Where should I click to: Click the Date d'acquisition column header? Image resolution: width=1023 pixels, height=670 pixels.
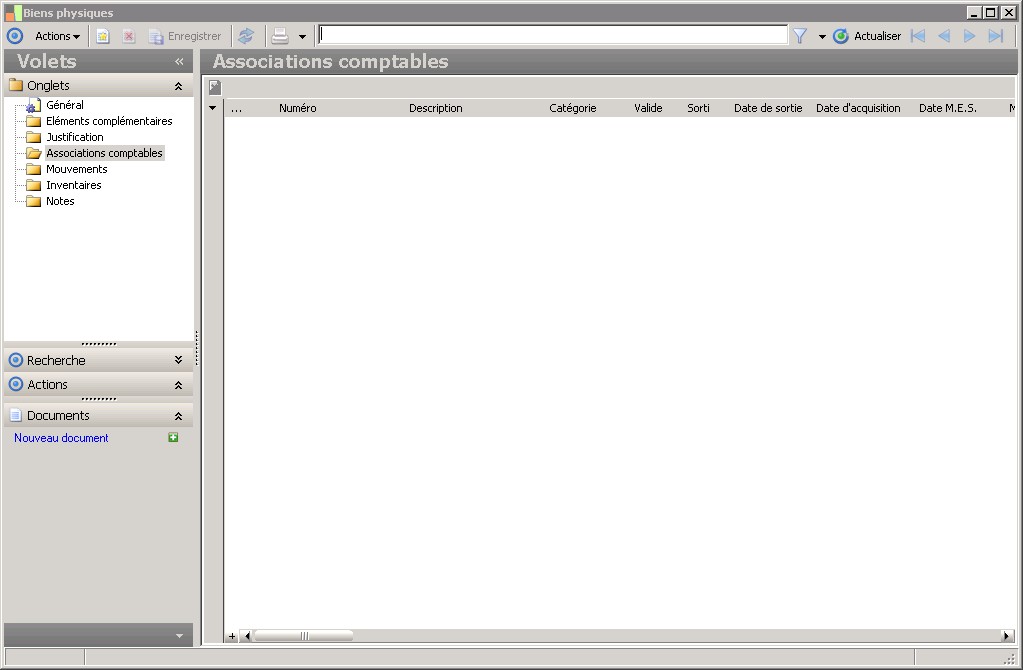coord(858,108)
